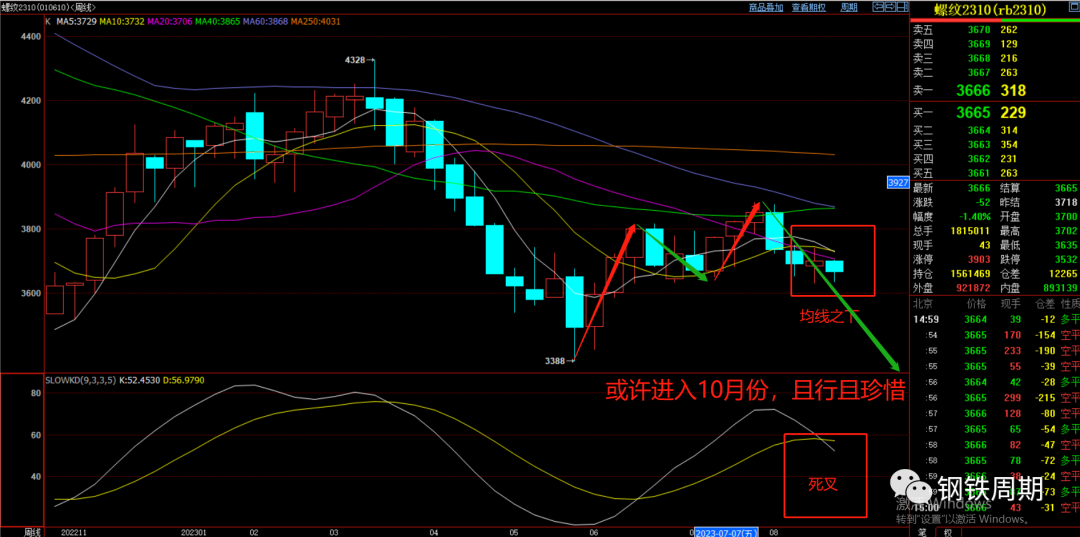This screenshot has height=537, width=1080.
Task: Click the 最新 3666 latest price
Action: point(979,188)
